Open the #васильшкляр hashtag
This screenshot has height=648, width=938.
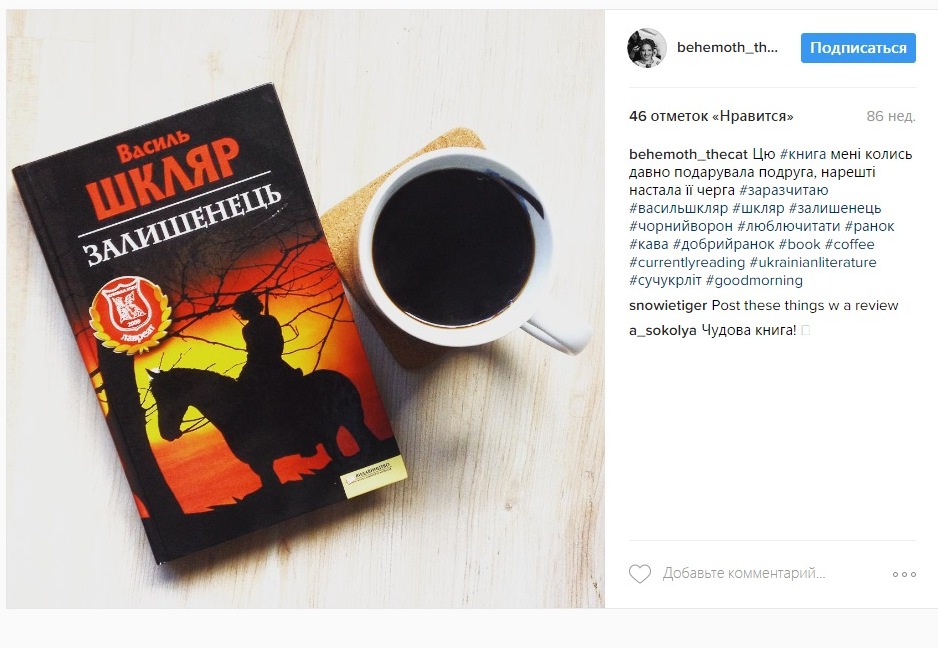point(678,208)
